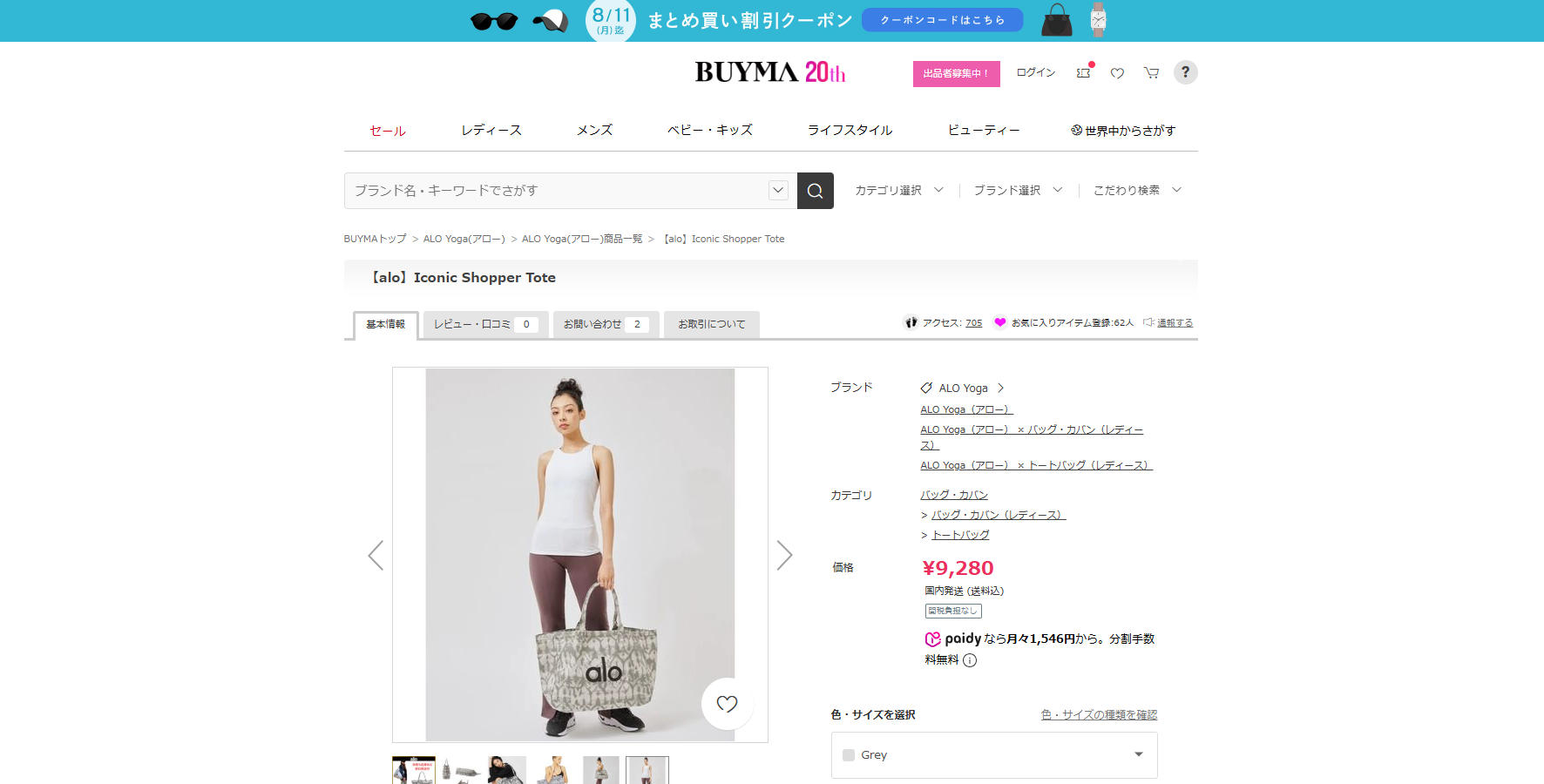This screenshot has height=784, width=1544.
Task: Open BUYMAトップ breadcrumb link
Action: pos(376,239)
